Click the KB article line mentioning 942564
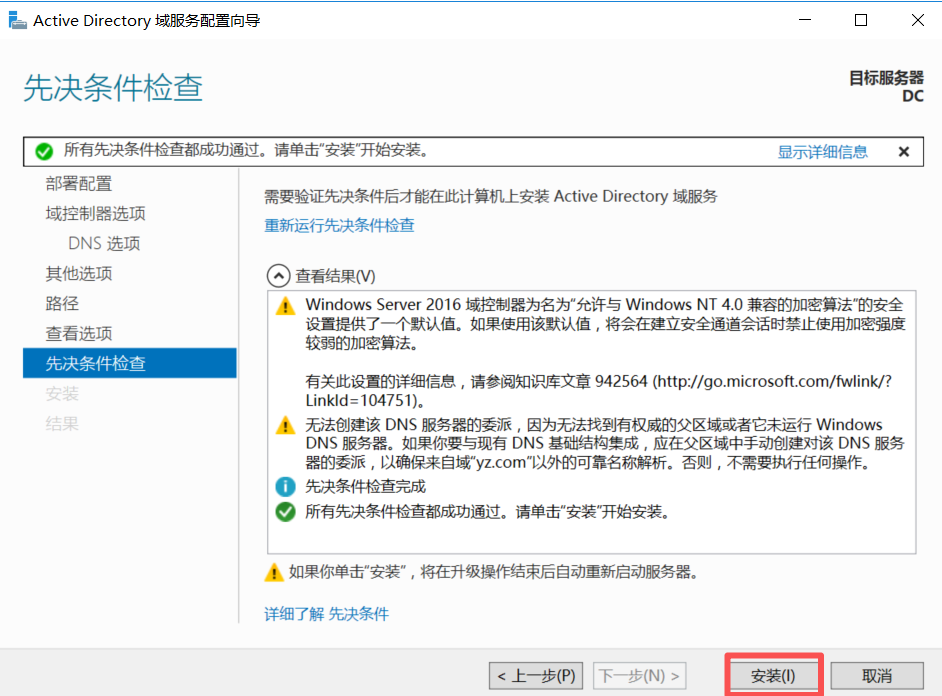The width and height of the screenshot is (942, 696). click(598, 391)
